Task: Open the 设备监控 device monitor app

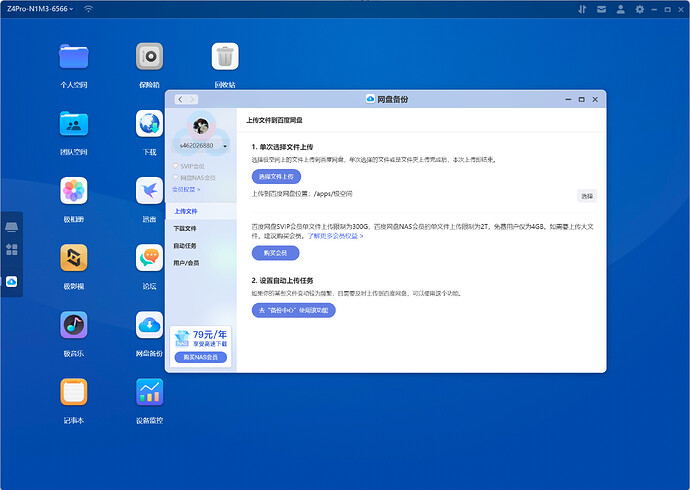Action: pyautogui.click(x=149, y=392)
